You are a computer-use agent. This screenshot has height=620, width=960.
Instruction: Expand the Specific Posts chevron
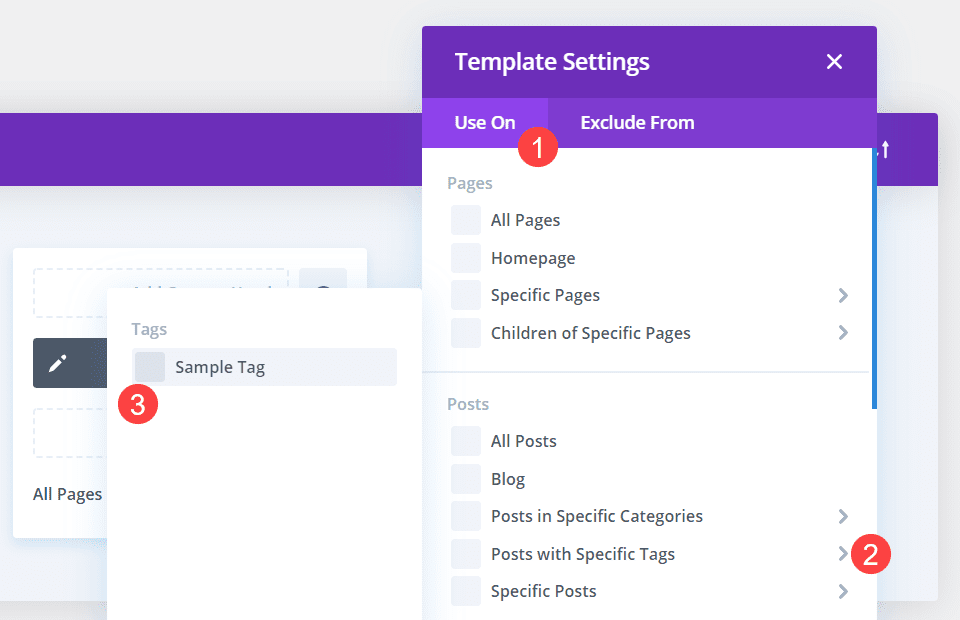click(x=843, y=592)
